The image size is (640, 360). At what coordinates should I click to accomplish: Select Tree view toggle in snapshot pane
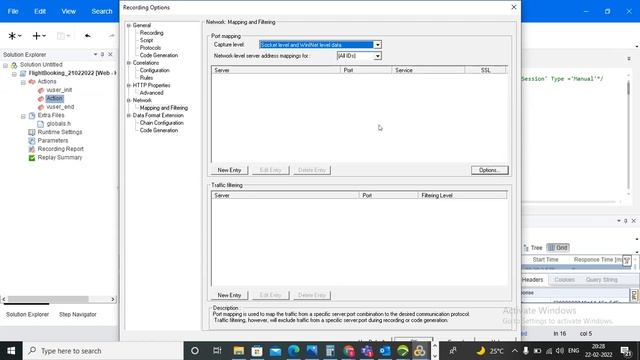(533, 248)
